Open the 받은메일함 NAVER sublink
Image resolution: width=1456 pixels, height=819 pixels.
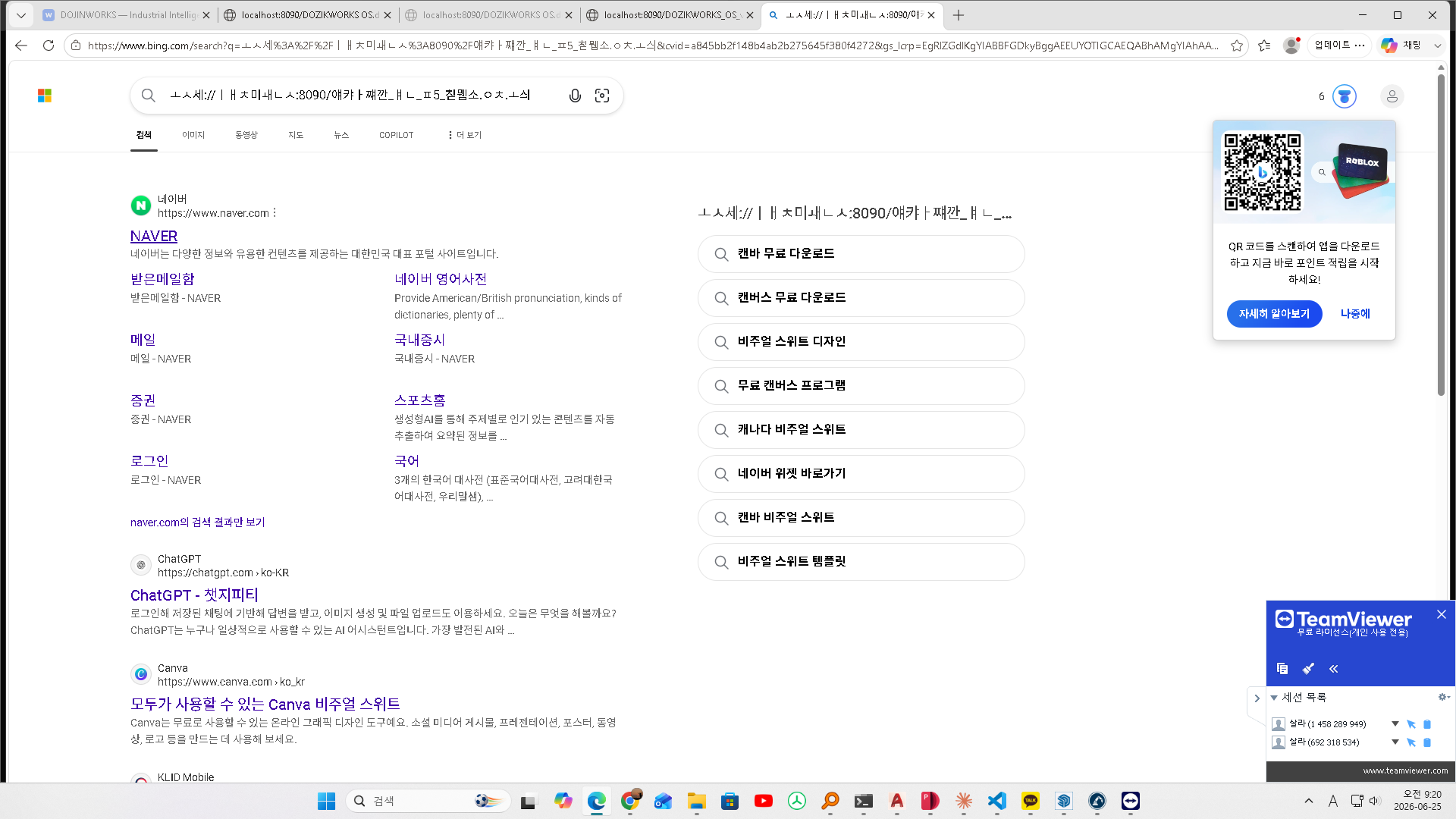click(x=162, y=279)
